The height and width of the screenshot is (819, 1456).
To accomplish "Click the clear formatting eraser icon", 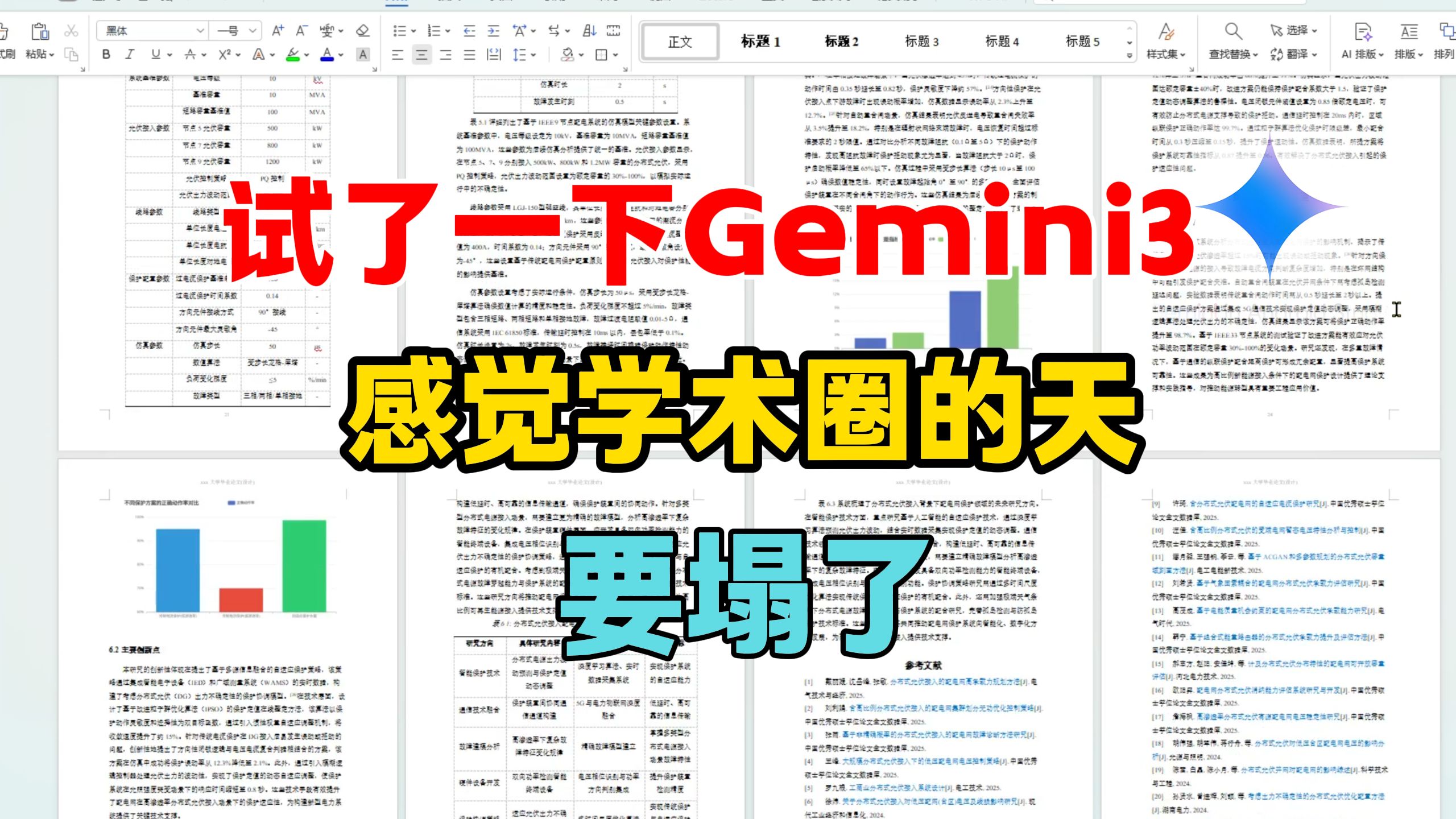I will tap(362, 31).
